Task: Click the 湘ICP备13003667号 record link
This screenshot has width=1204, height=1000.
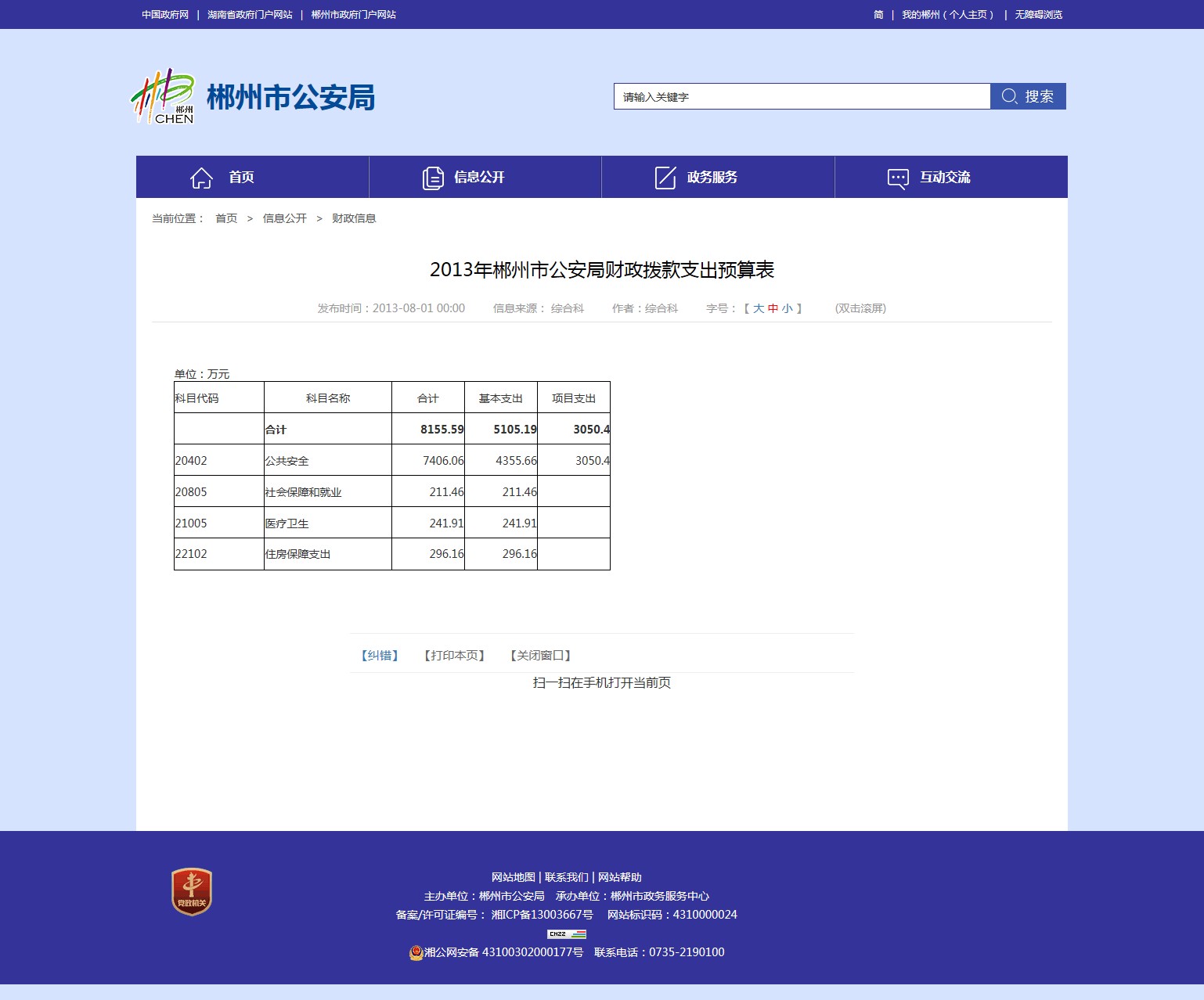Action: pyautogui.click(x=543, y=915)
